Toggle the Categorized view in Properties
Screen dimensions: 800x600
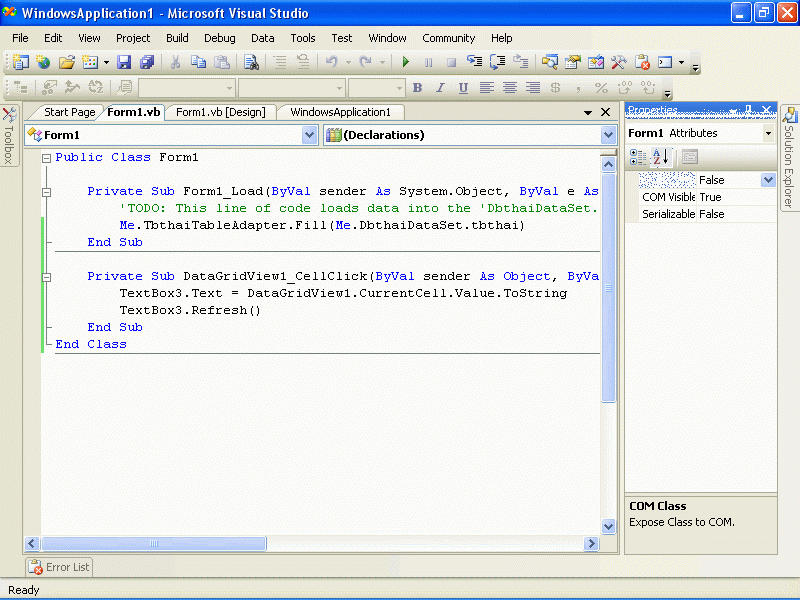pos(638,157)
